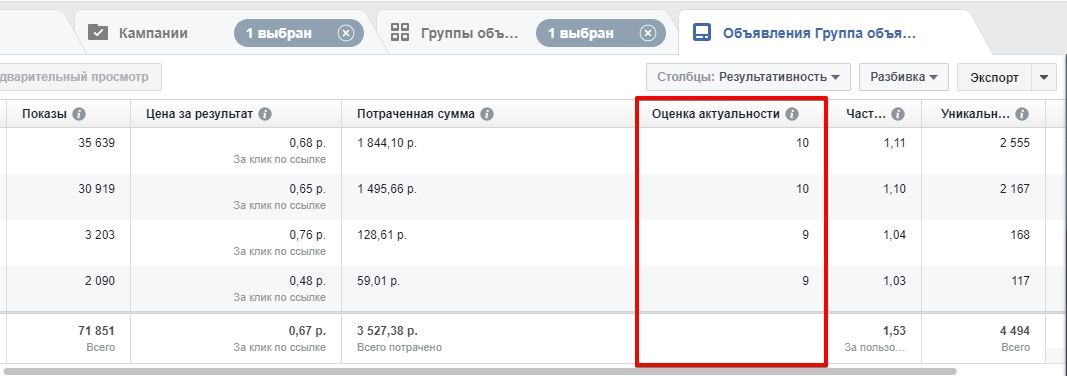1067x376 pixels.
Task: Click info icon next to Частота column
Action: 898,114
